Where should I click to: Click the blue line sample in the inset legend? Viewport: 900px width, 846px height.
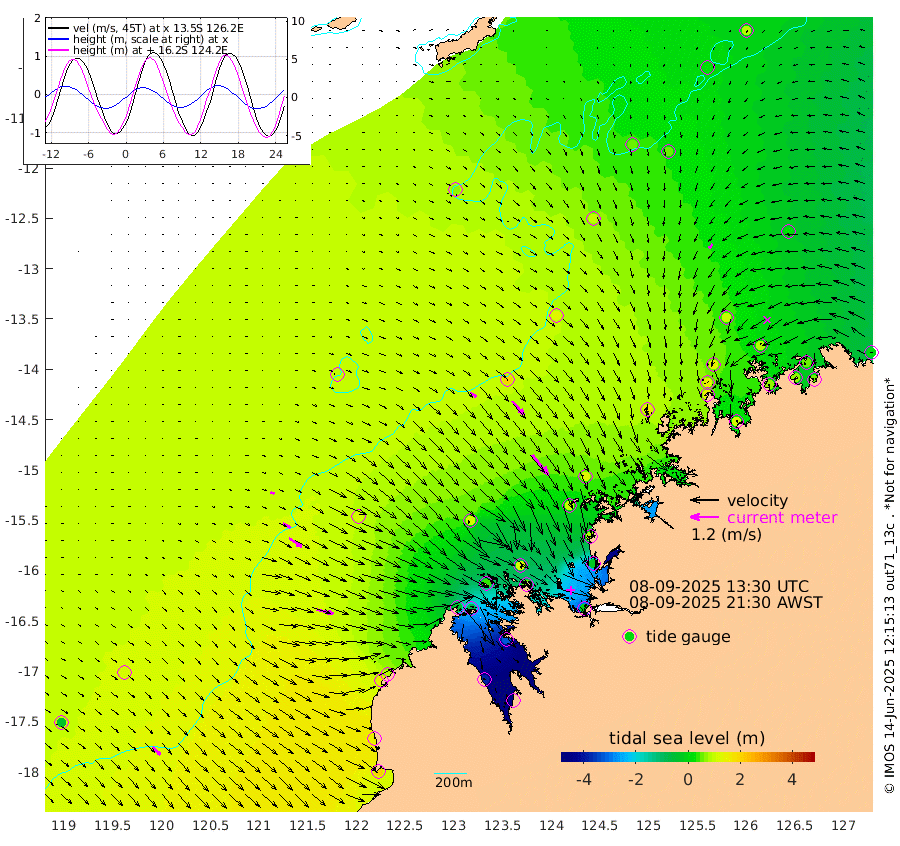coord(58,39)
